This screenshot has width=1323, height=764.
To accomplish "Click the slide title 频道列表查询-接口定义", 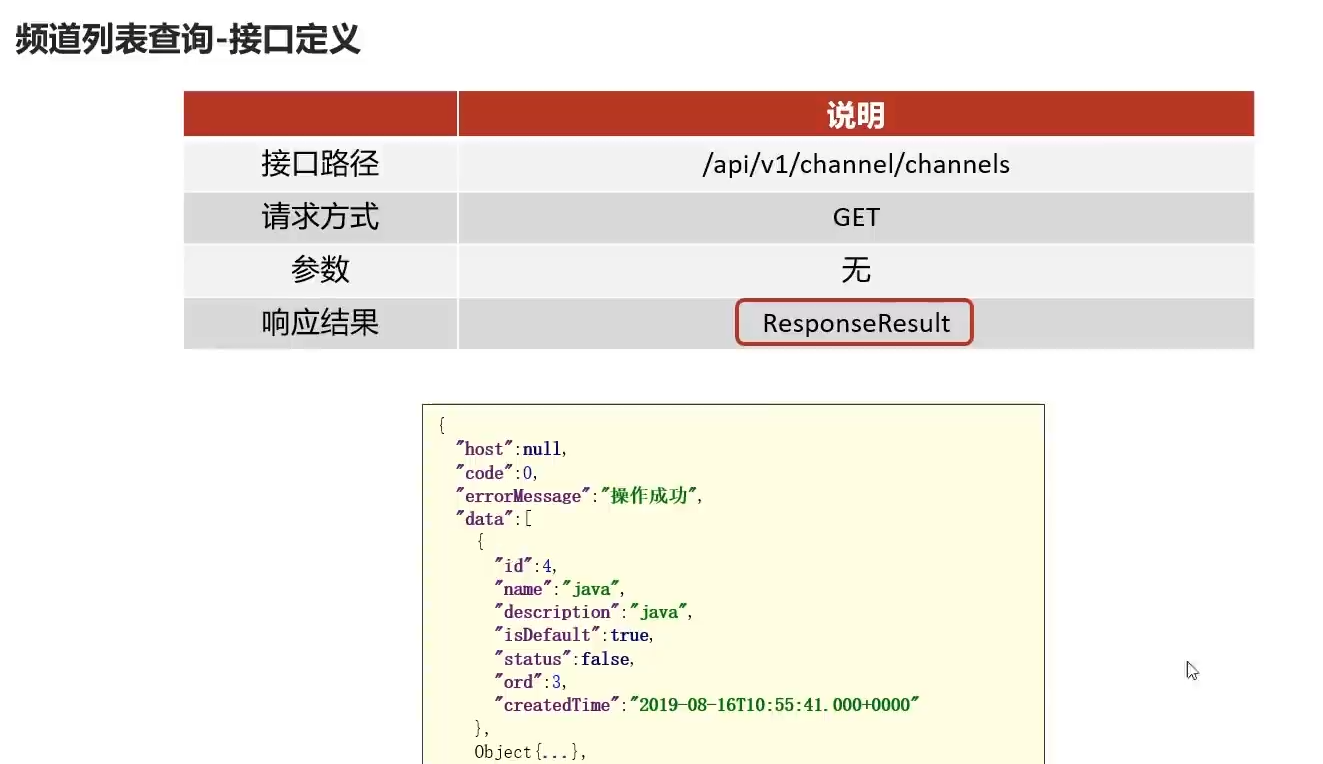I will pyautogui.click(x=187, y=41).
